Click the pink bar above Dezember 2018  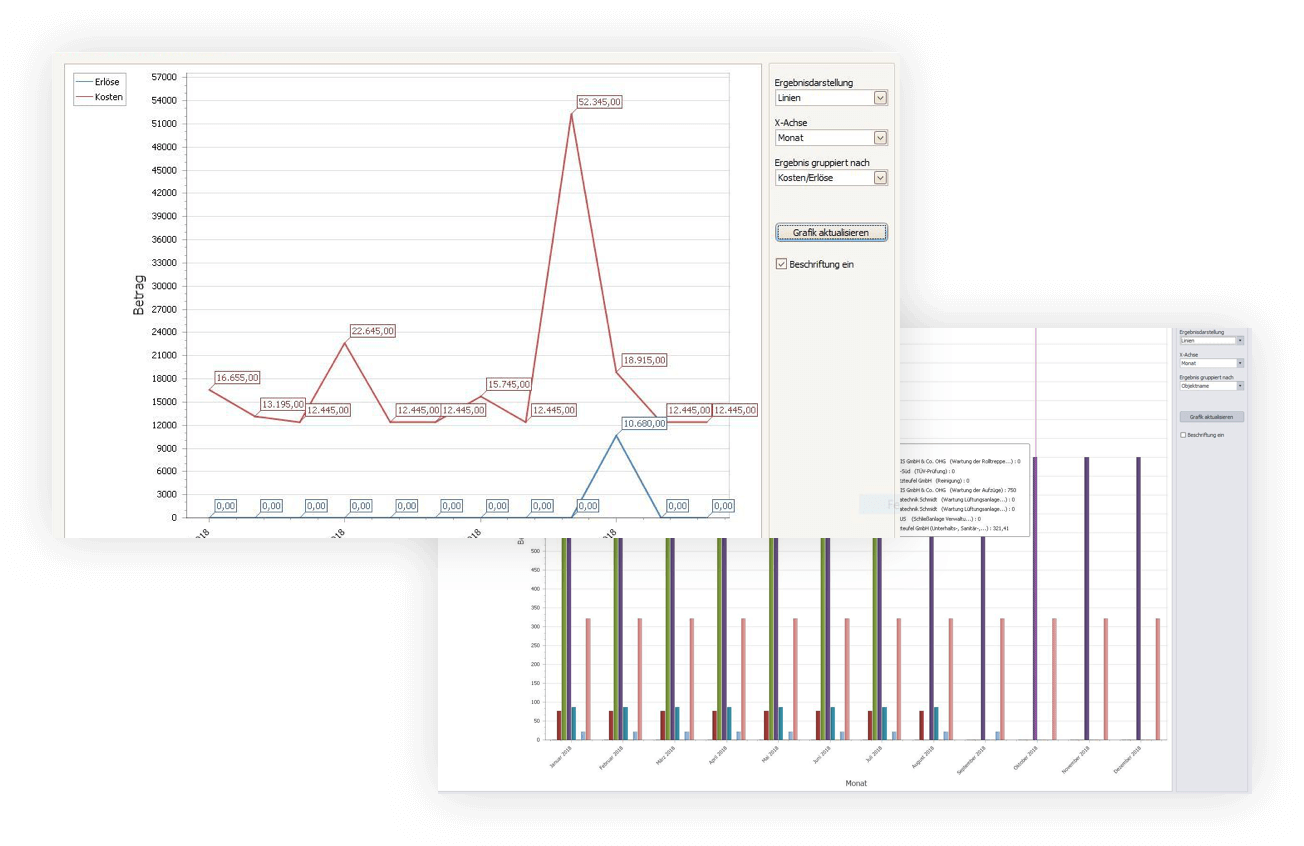pyautogui.click(x=1158, y=678)
